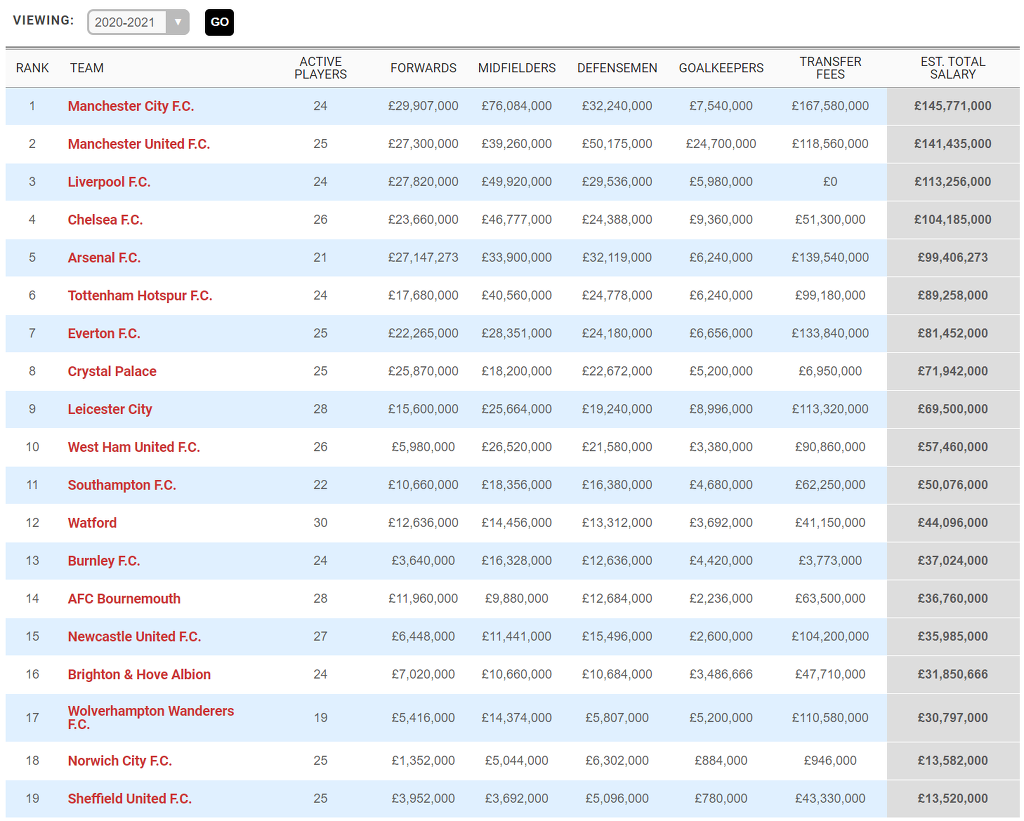Open Manchester City F.C. team link
The height and width of the screenshot is (821, 1024).
[131, 106]
